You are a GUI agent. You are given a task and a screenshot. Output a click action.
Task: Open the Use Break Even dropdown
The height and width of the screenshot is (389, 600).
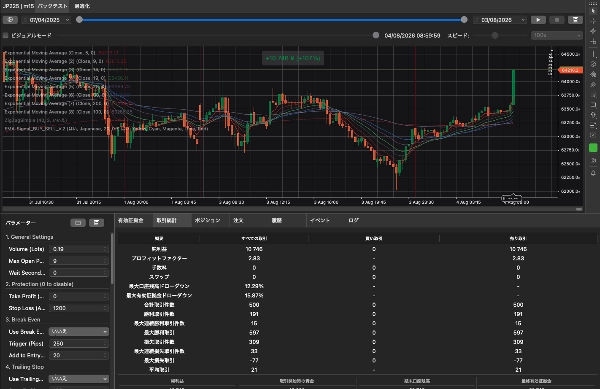tap(78, 332)
